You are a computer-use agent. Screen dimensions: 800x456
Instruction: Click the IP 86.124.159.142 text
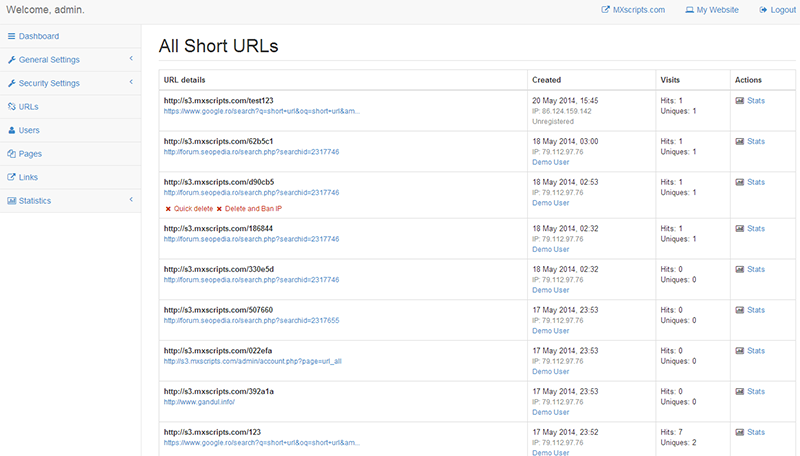tap(562, 111)
